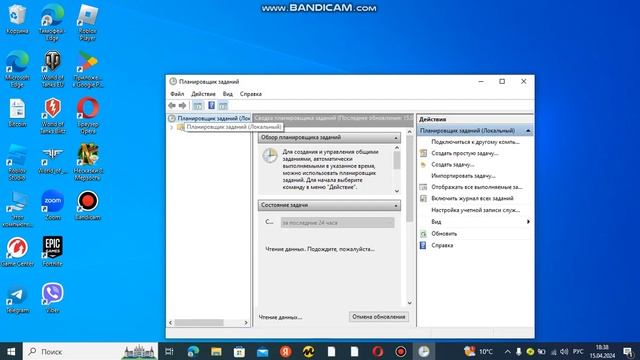This screenshot has width=640, height=360.
Task: Select the Браузер Opera desktop icon
Action: [x=88, y=116]
